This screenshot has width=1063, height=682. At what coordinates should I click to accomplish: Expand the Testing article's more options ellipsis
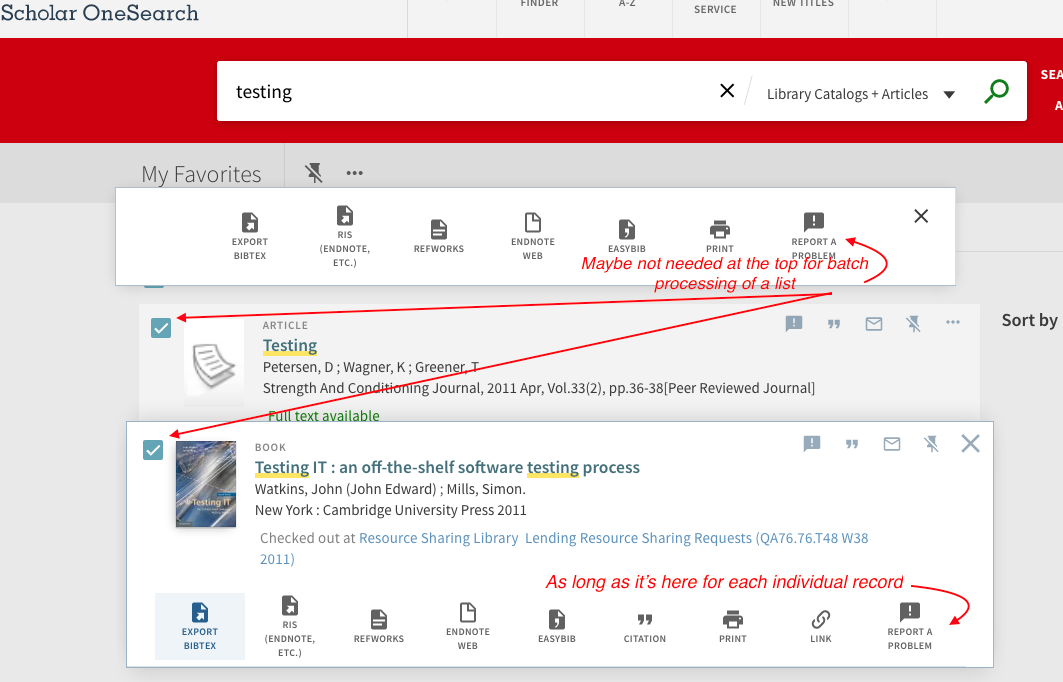pos(952,323)
